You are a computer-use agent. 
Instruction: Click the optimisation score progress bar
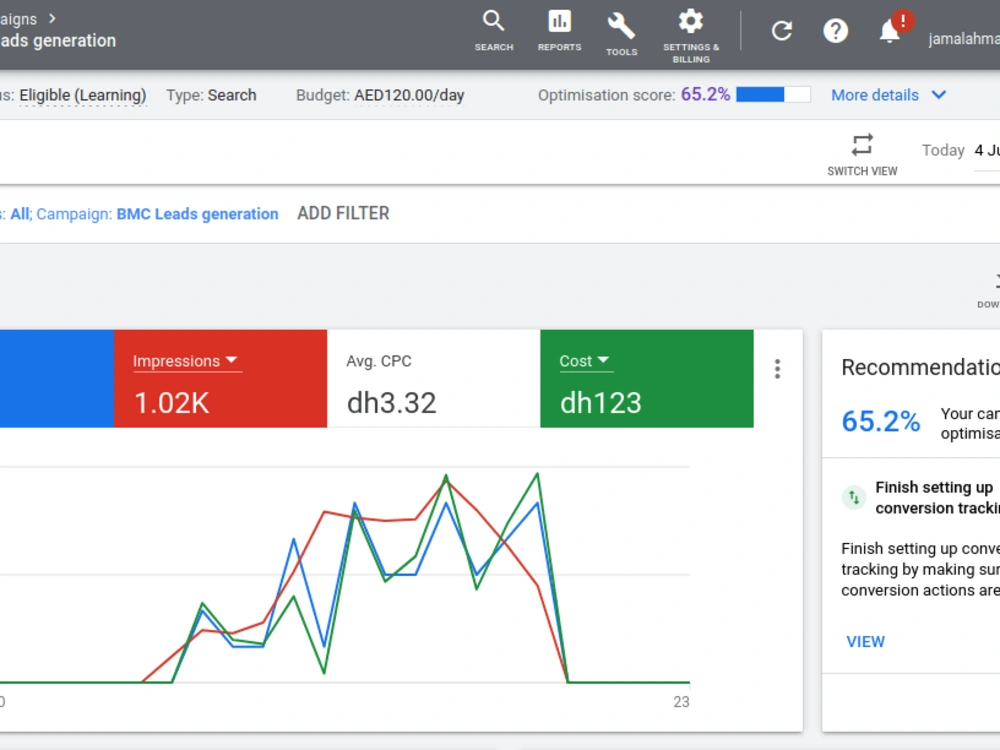point(773,94)
